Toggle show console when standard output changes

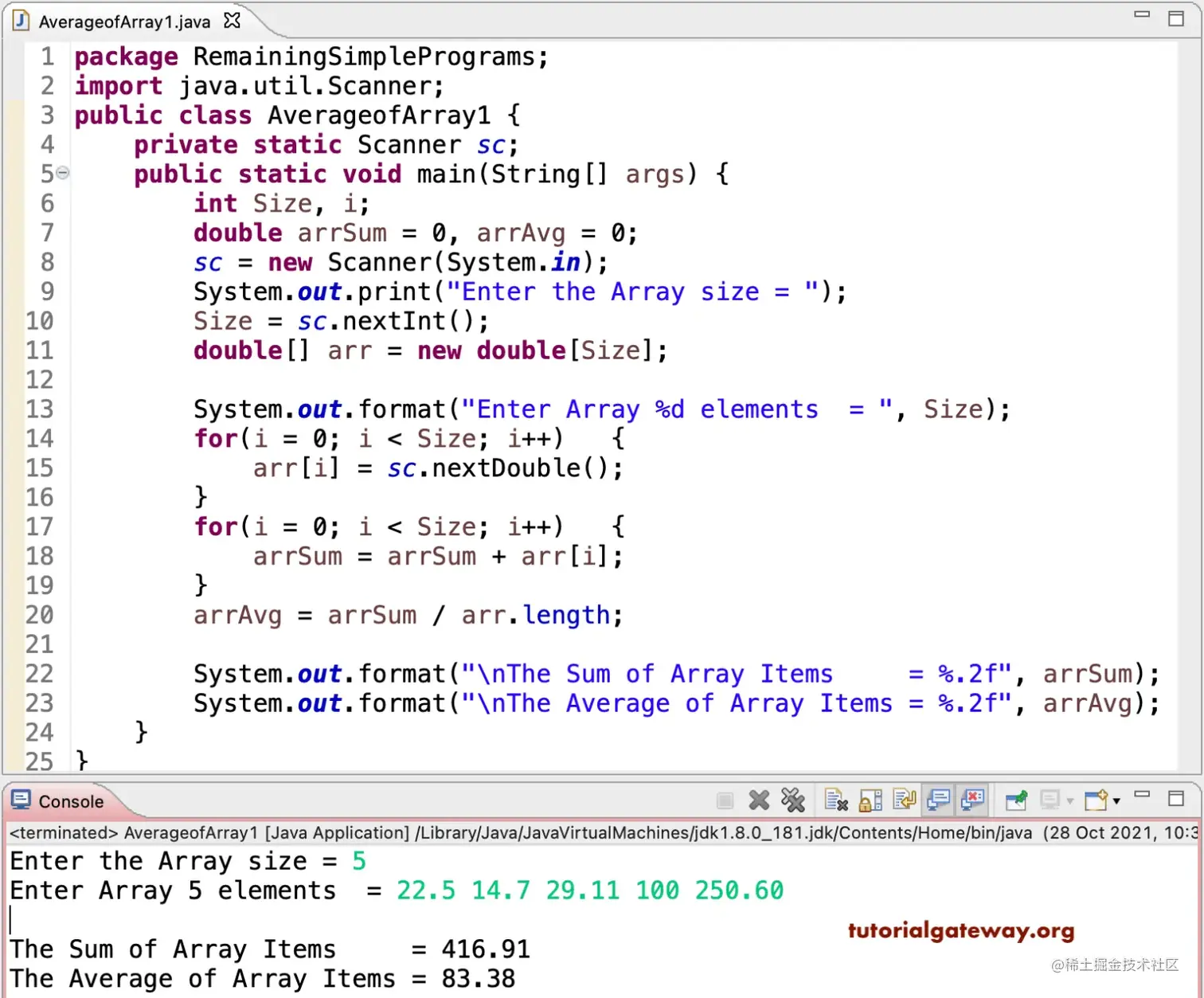939,800
